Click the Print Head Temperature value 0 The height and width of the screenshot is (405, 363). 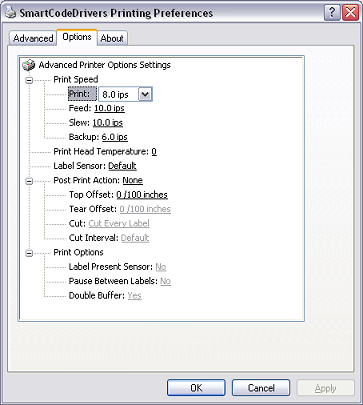[154, 152]
